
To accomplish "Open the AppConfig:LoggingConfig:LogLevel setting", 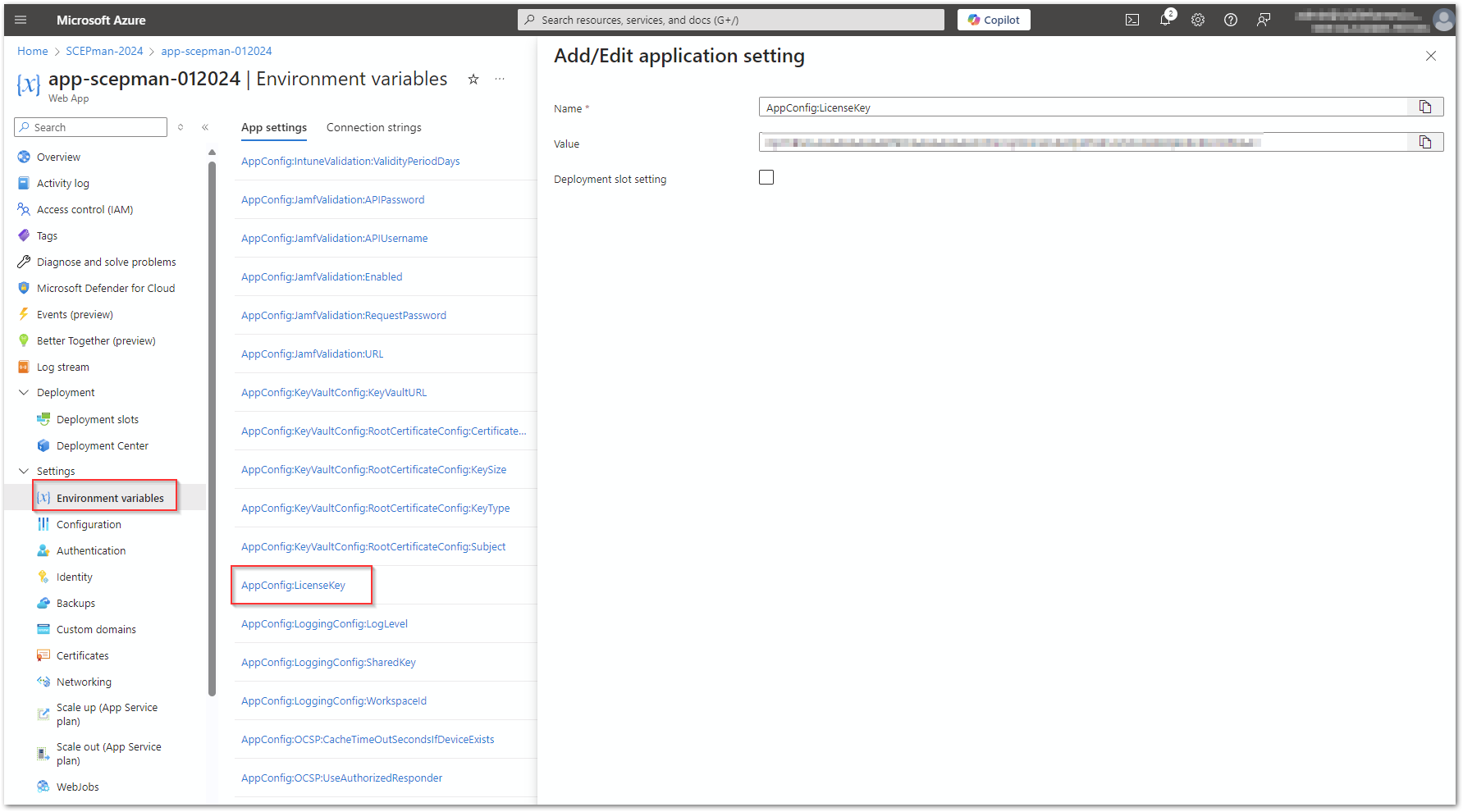I will click(x=324, y=624).
